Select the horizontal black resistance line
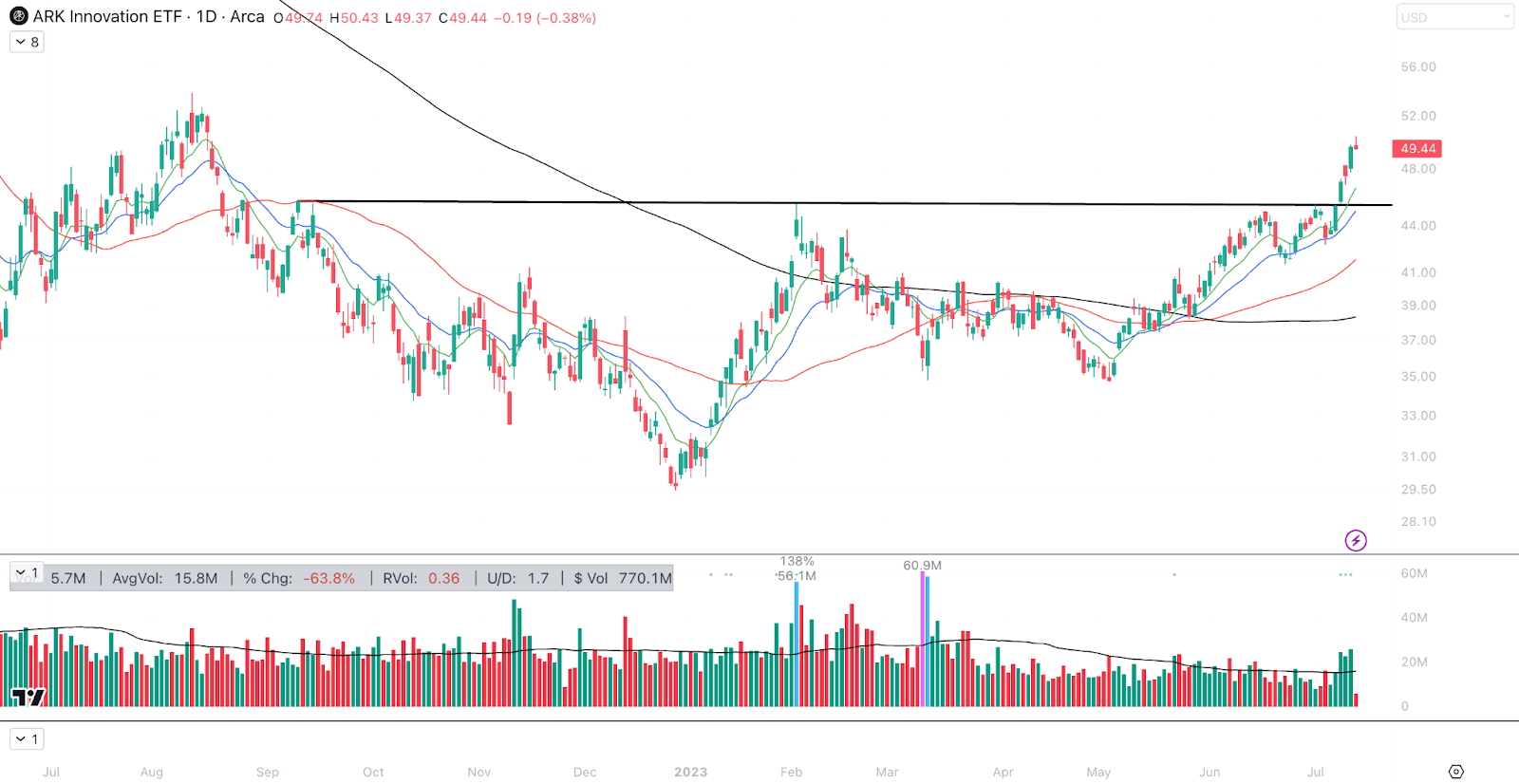 pos(845,203)
